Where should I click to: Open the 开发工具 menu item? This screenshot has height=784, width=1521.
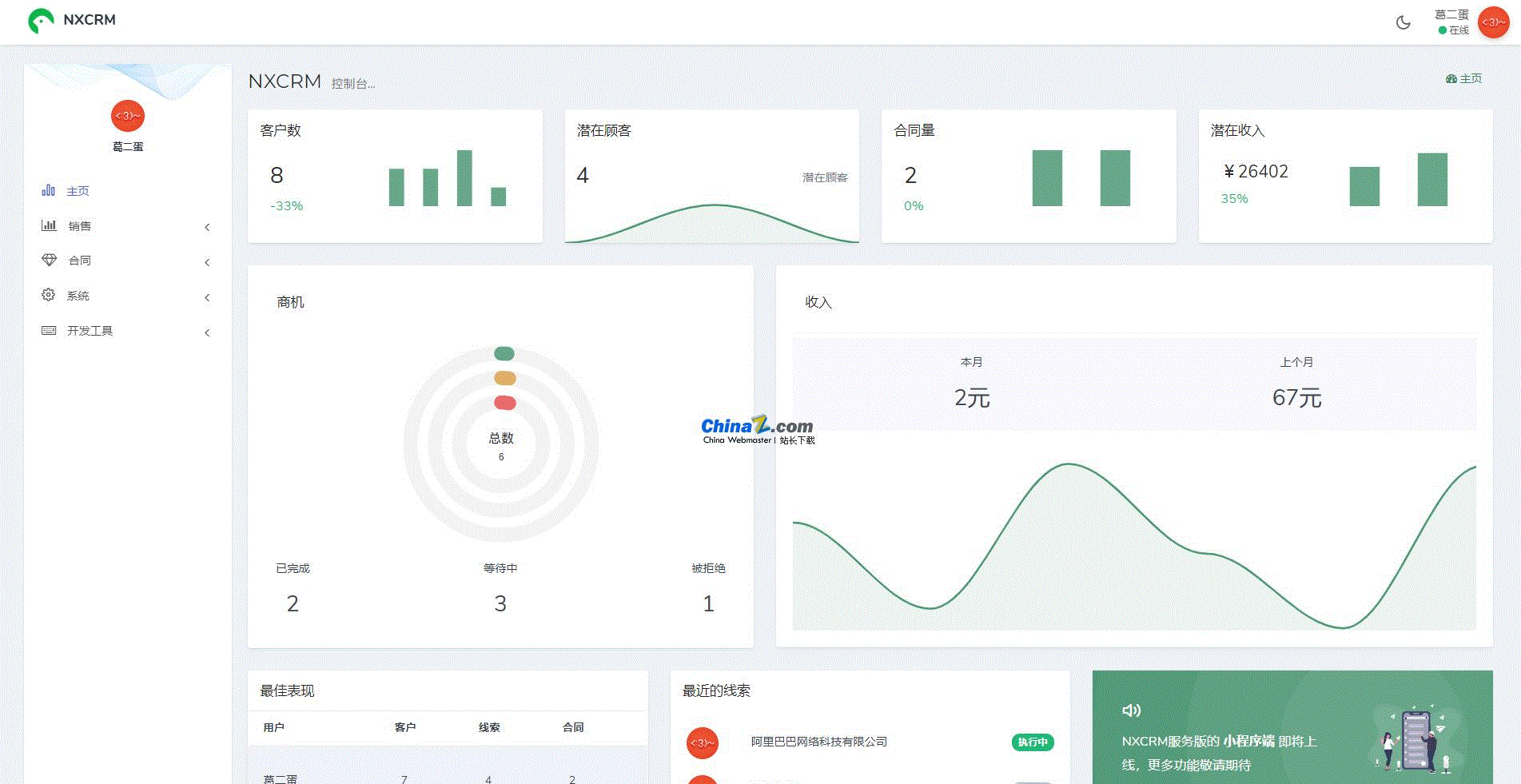(x=90, y=331)
